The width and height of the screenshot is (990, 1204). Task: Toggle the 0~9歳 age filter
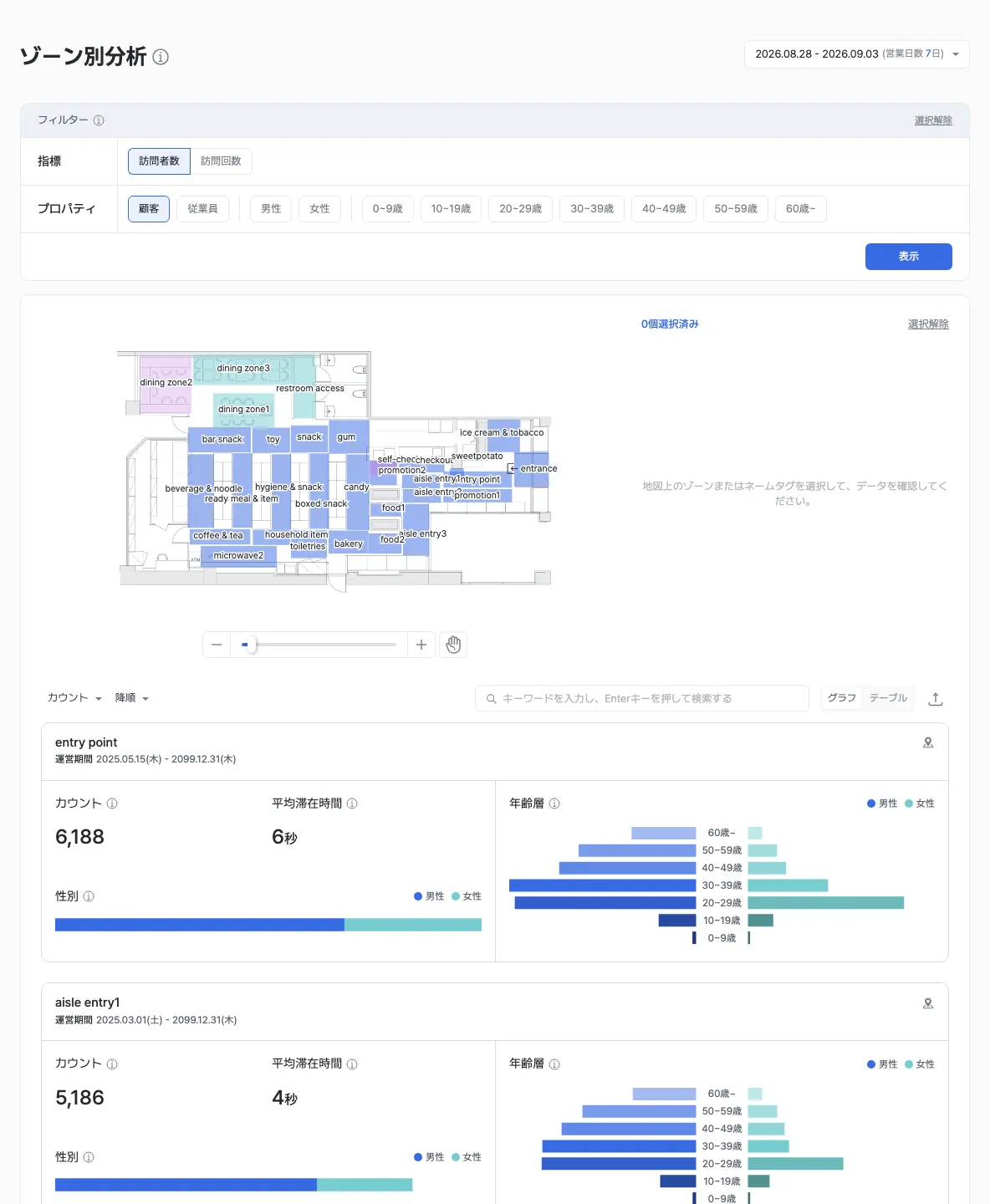[x=387, y=209]
